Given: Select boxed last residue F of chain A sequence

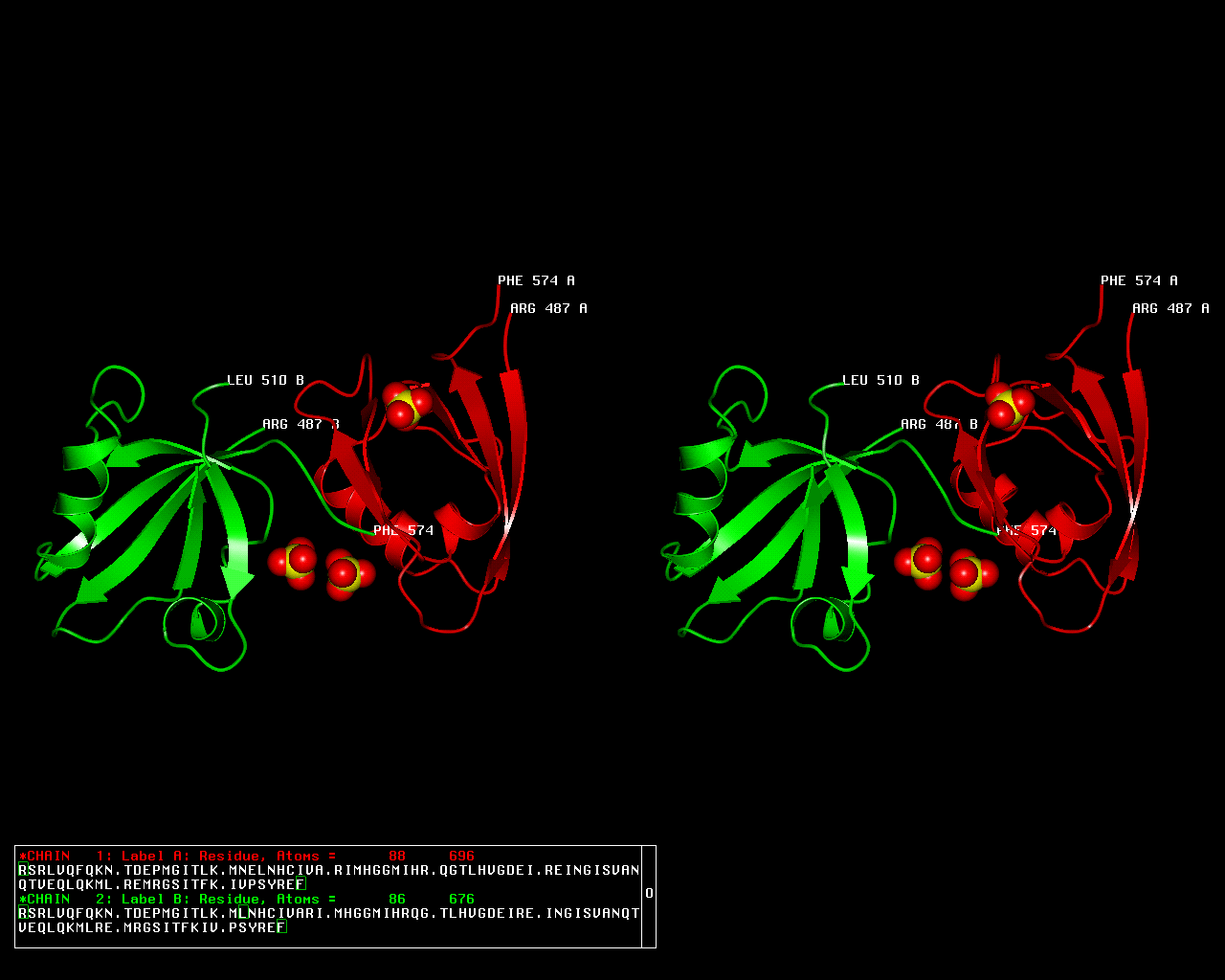Looking at the screenshot, I should point(300,884).
